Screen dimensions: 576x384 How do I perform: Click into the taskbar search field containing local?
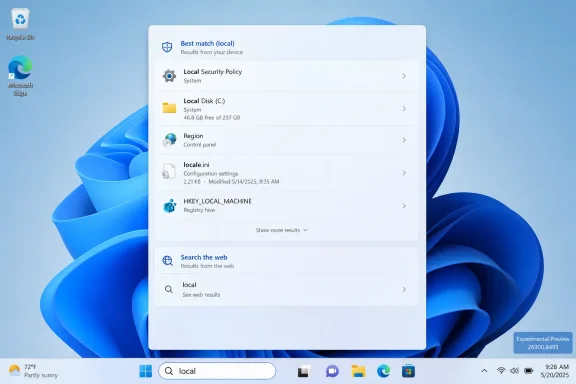(x=217, y=371)
